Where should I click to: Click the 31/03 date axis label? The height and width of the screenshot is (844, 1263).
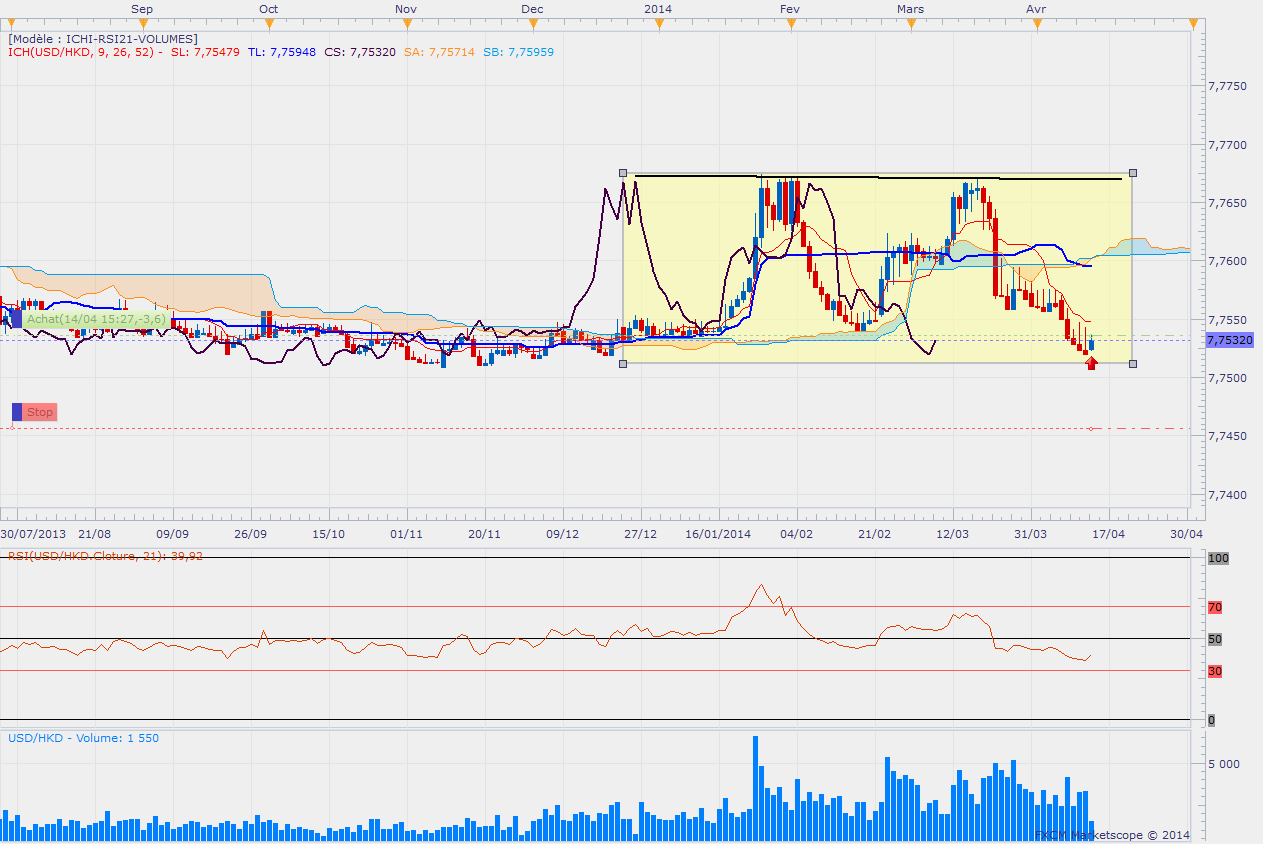(x=1031, y=534)
